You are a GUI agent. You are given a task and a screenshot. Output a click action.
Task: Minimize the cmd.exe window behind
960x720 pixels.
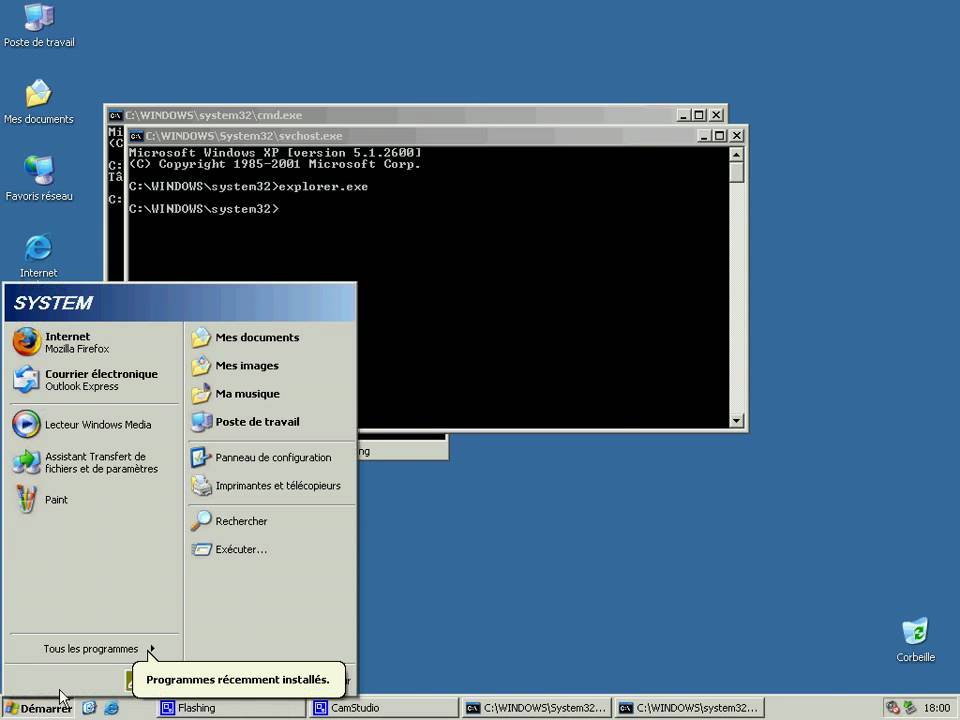click(x=684, y=115)
